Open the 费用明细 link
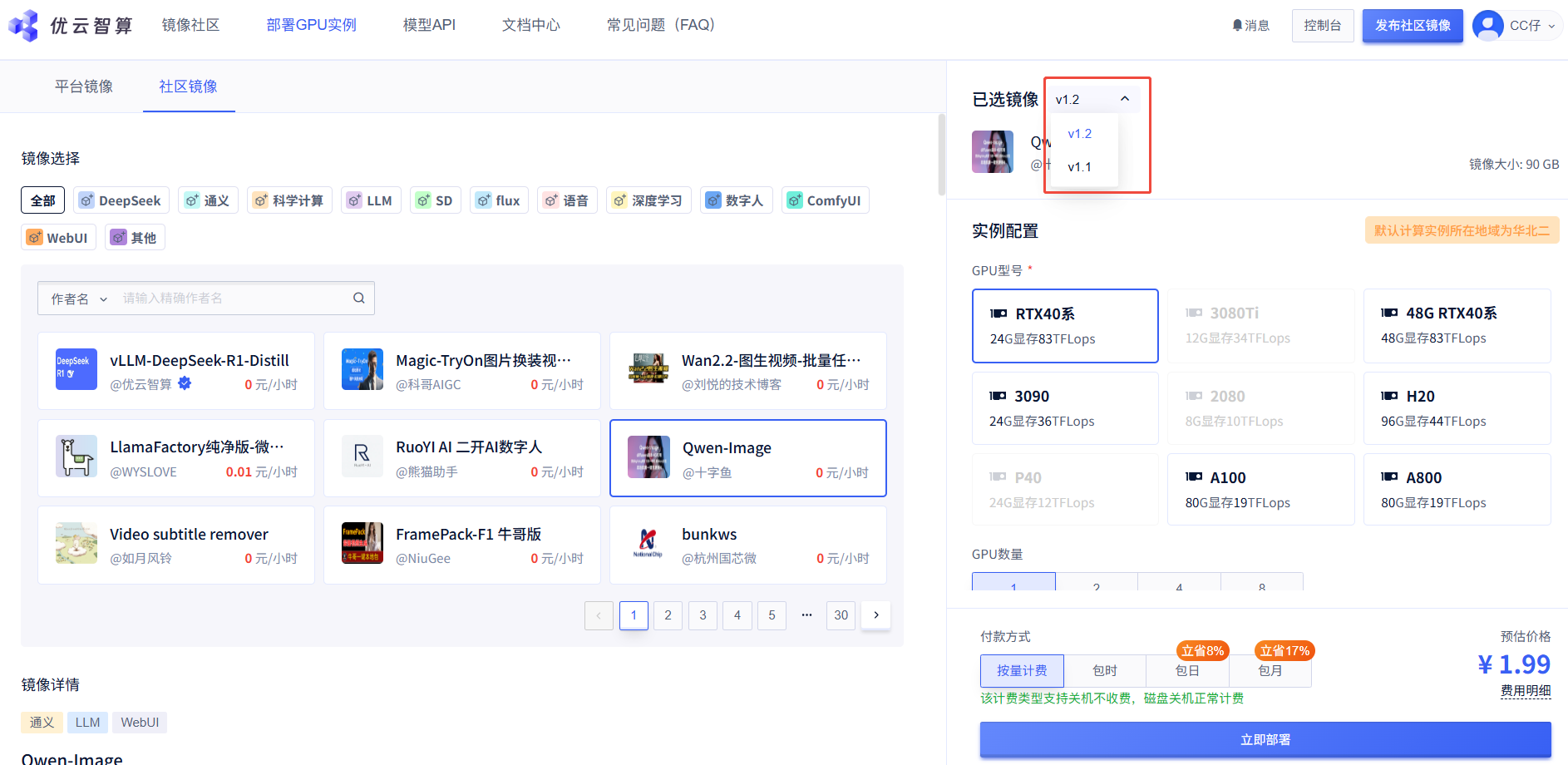Viewport: 1568px width, 765px height. [x=1526, y=691]
